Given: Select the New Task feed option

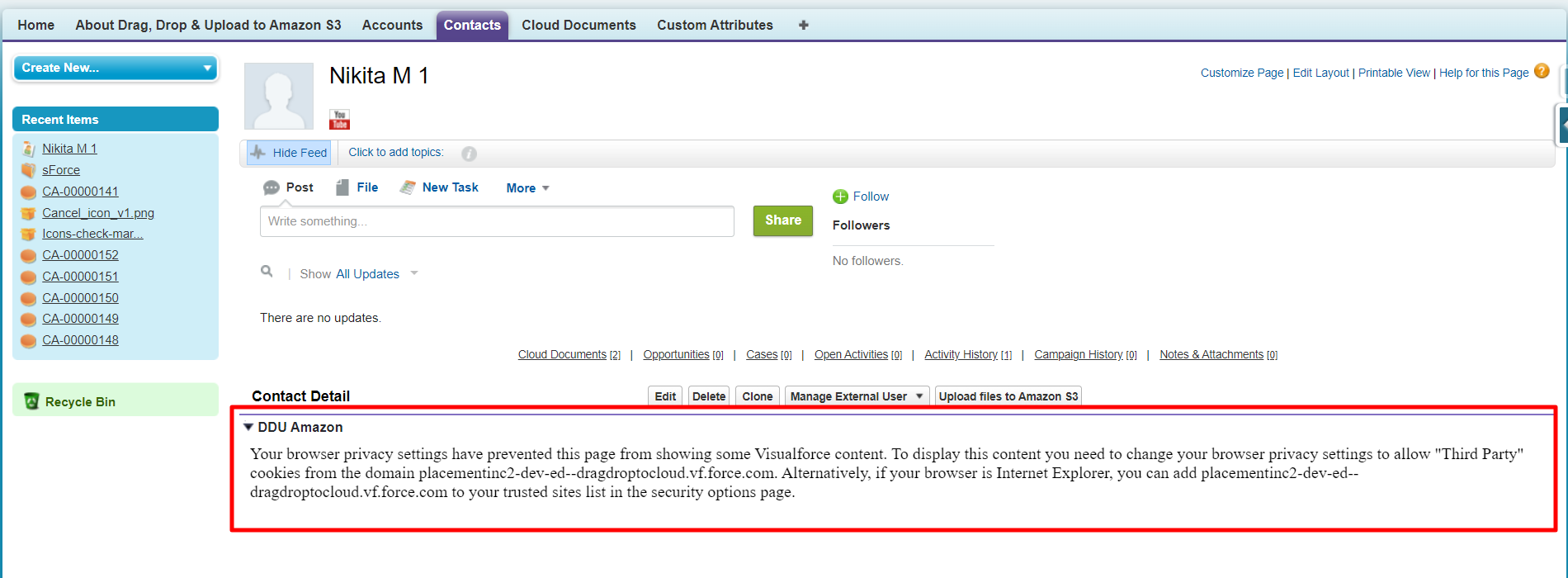Looking at the screenshot, I should point(450,187).
